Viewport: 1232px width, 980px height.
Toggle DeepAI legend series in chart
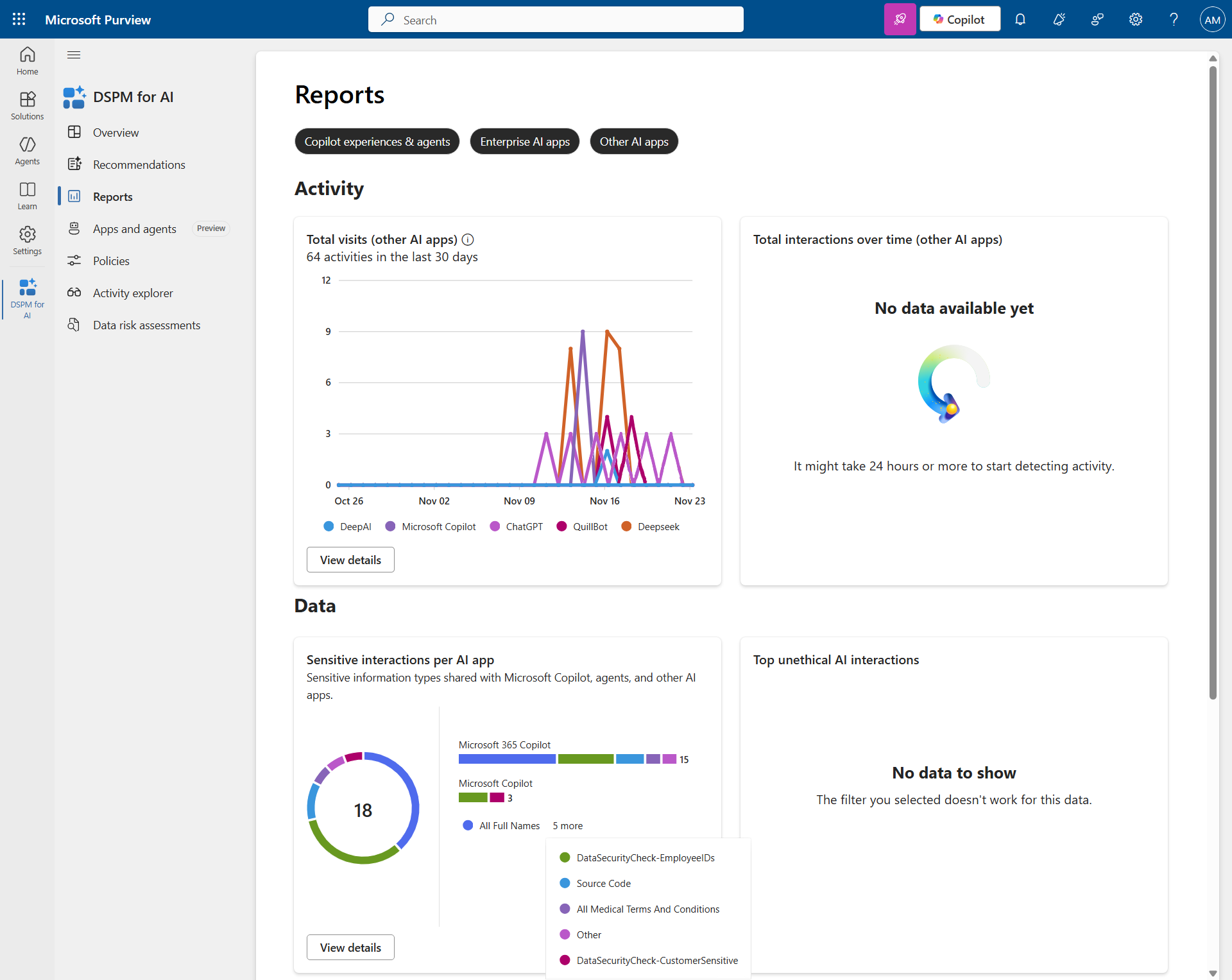[x=348, y=526]
